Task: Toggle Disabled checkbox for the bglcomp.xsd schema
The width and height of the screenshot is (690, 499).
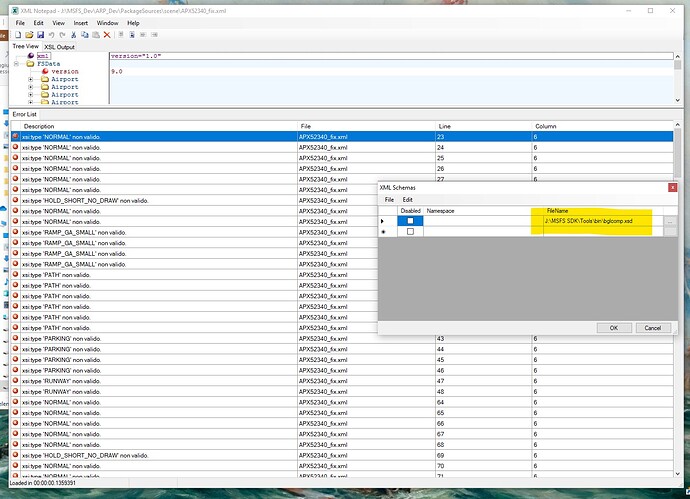Action: click(x=410, y=221)
